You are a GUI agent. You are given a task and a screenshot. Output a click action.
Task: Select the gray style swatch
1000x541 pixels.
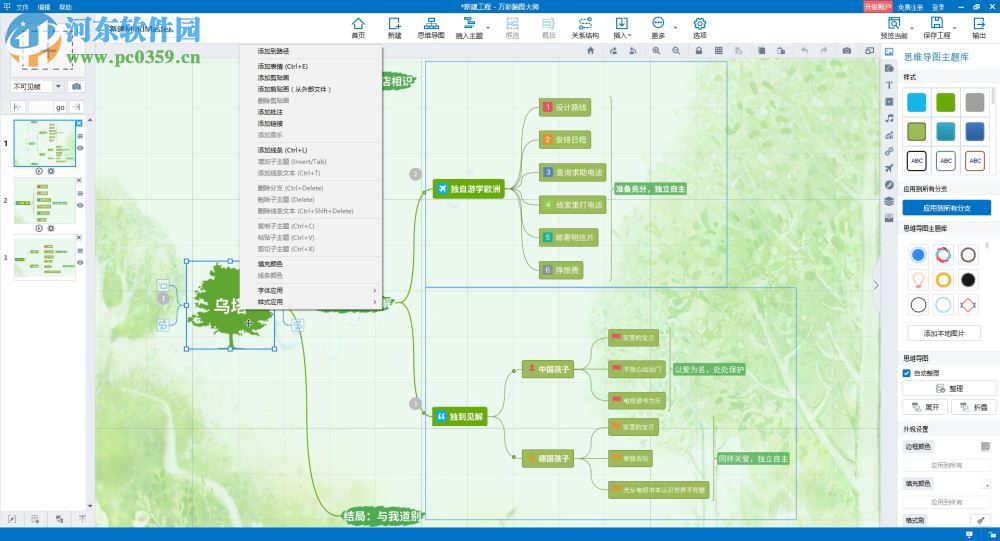coord(975,102)
